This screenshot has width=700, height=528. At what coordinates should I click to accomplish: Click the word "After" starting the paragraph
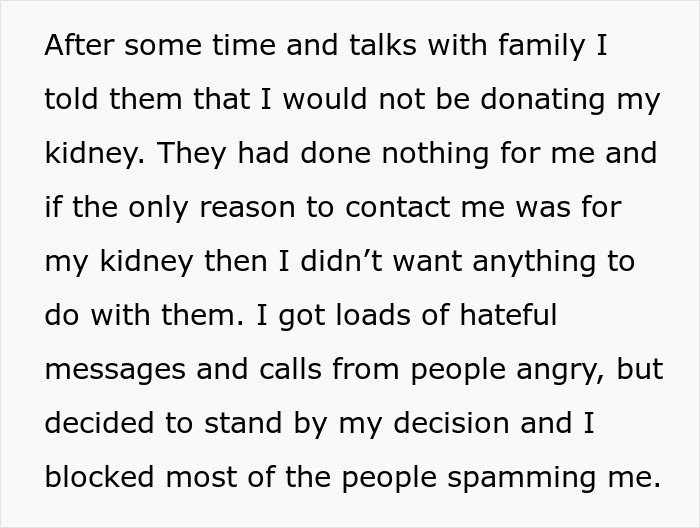pyautogui.click(x=76, y=46)
